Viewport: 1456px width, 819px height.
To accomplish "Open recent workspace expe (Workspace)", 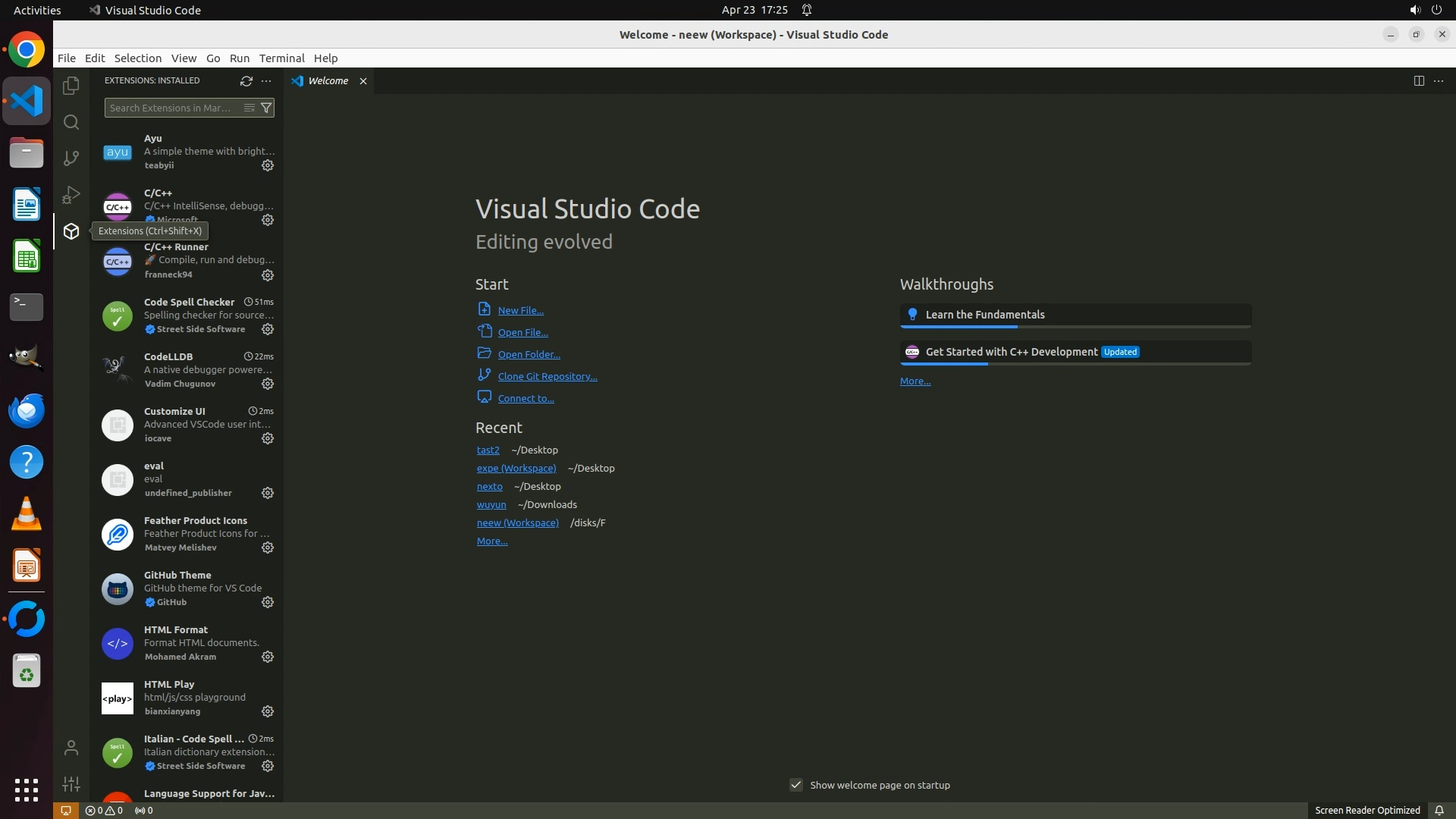I will pyautogui.click(x=516, y=468).
